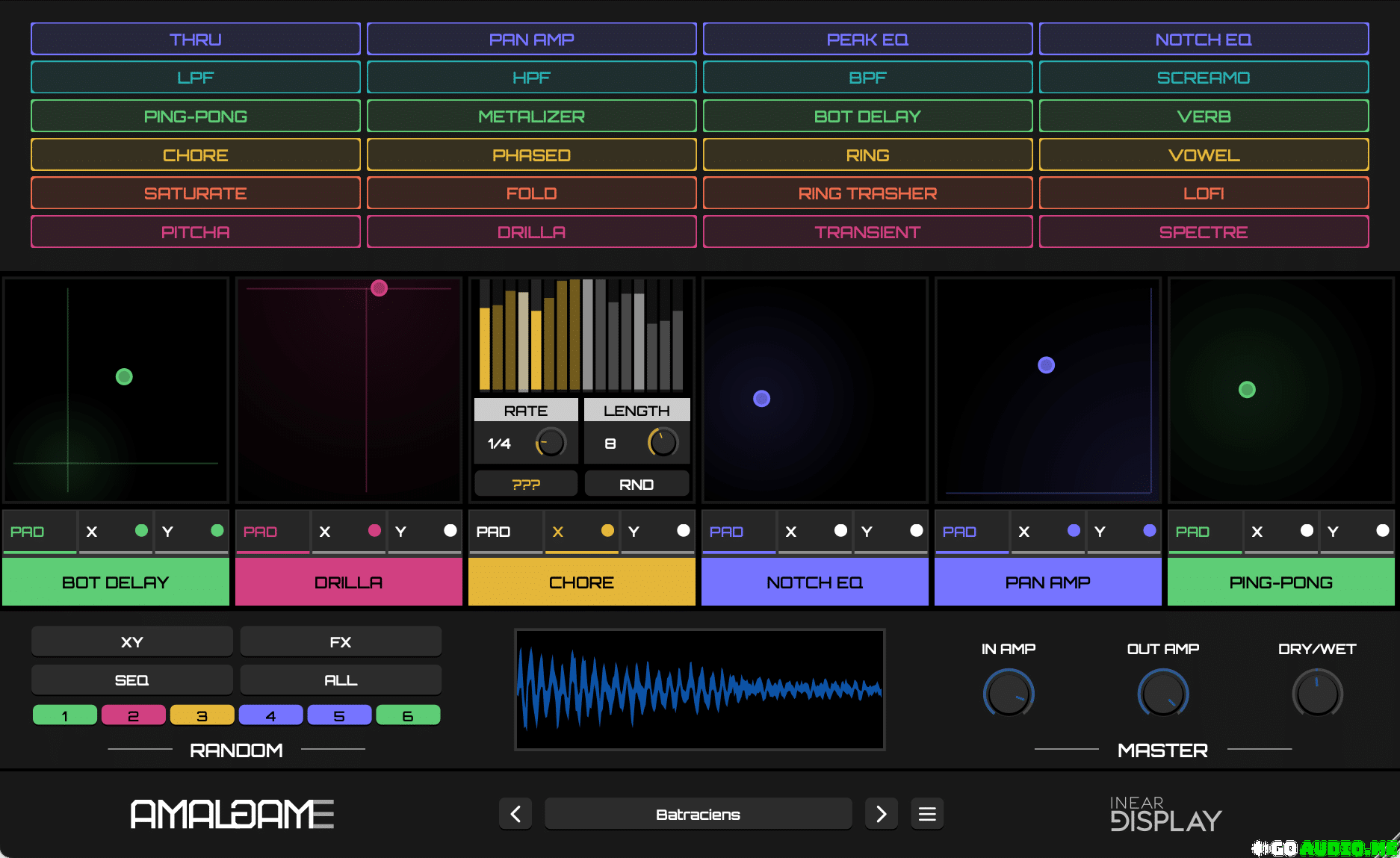1400x858 pixels.
Task: Choose PING-PONG in effect grid
Action: click(196, 116)
